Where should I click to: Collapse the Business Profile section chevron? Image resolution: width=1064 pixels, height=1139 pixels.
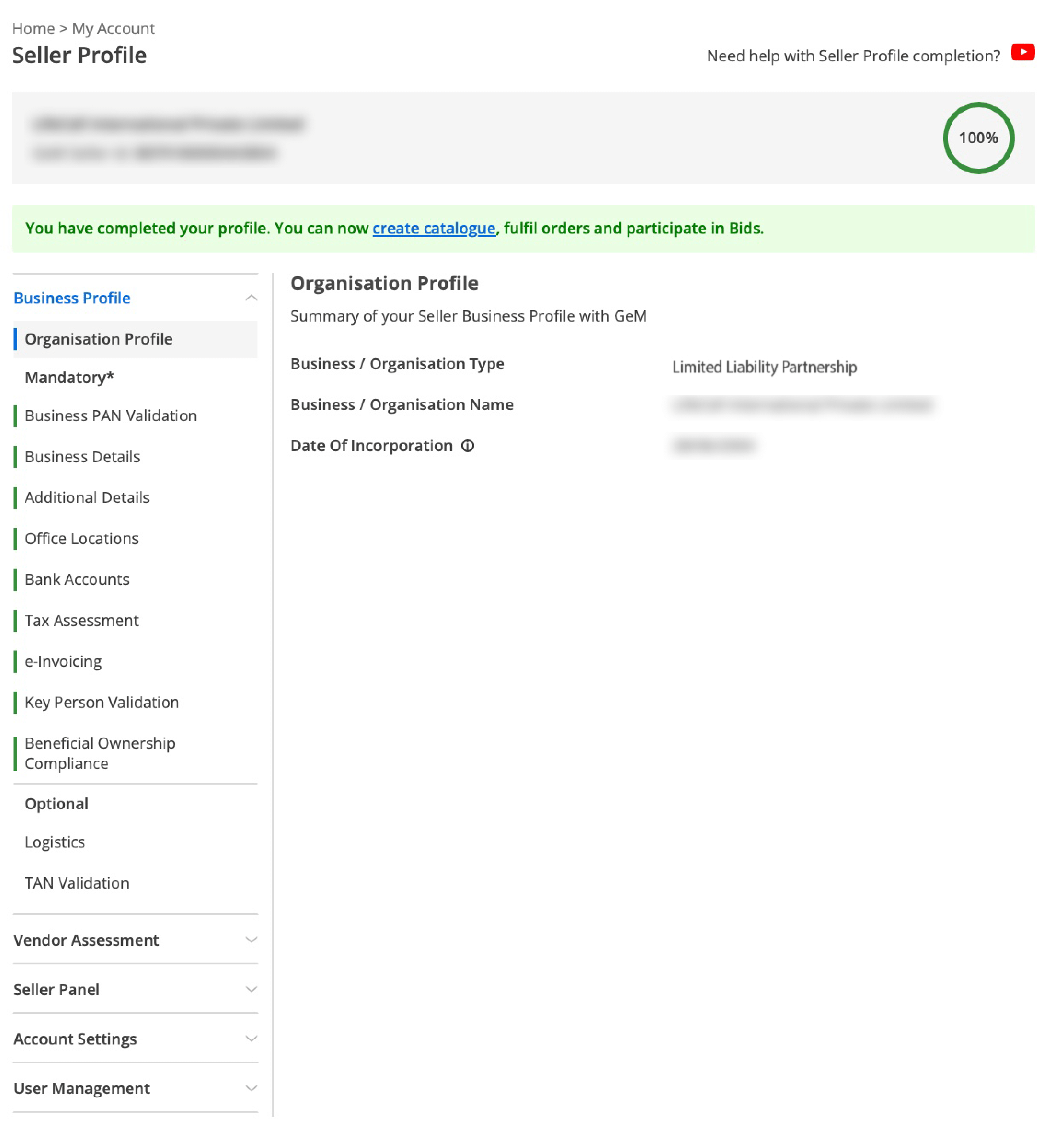pos(251,298)
